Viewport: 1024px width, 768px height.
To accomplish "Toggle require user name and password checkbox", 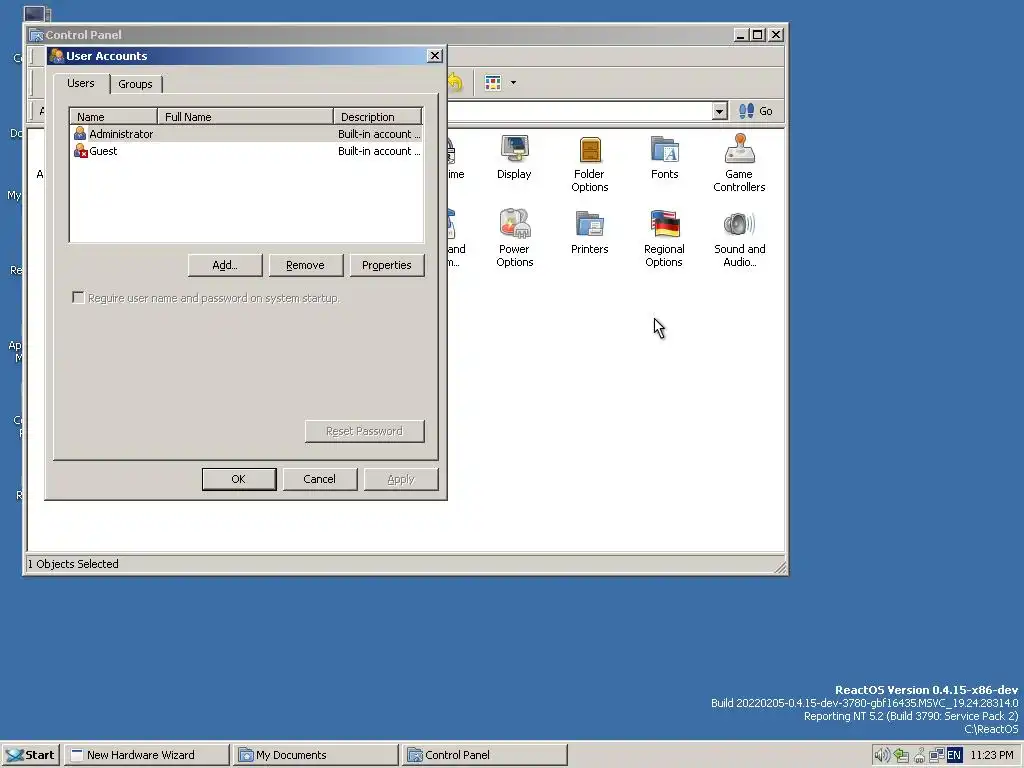I will click(78, 298).
